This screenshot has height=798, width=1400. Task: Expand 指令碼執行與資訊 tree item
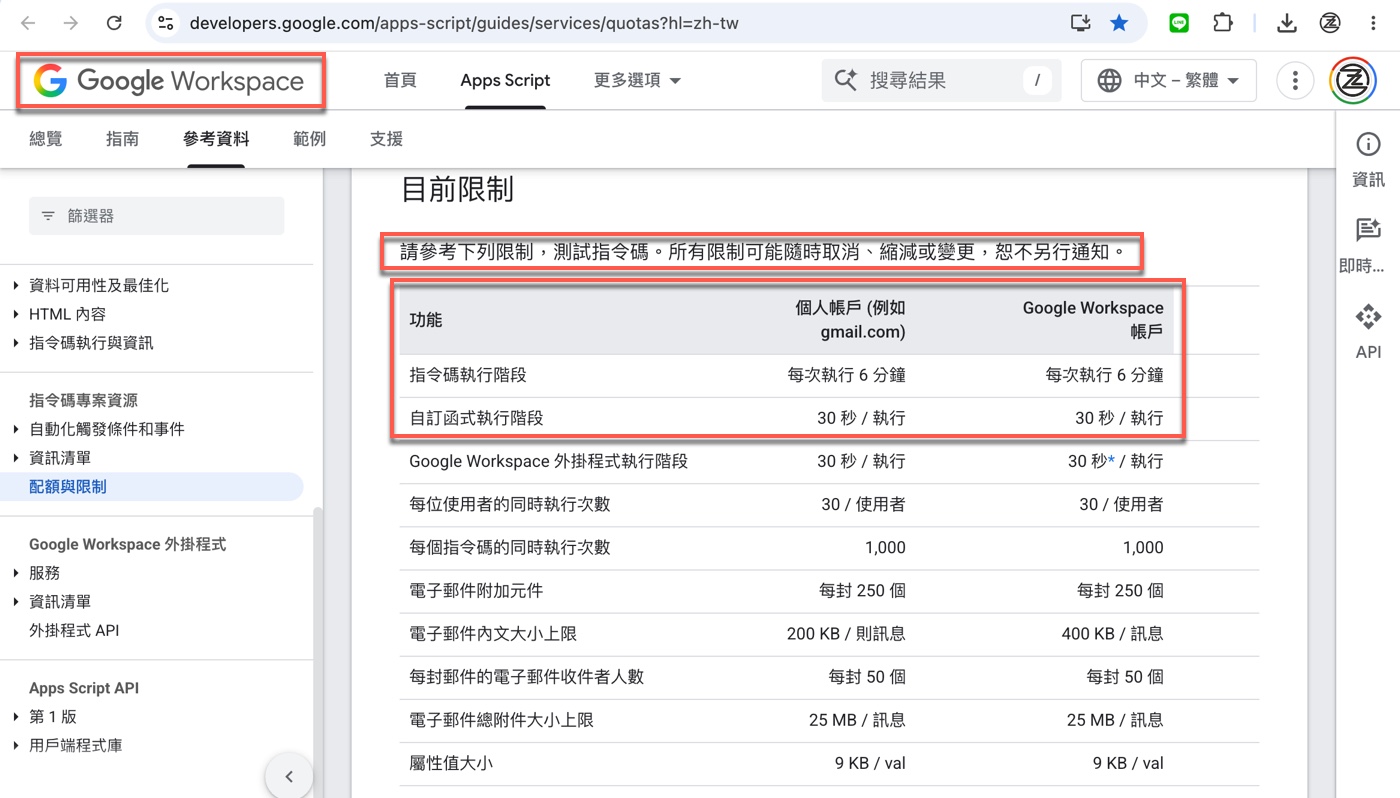[x=16, y=344]
